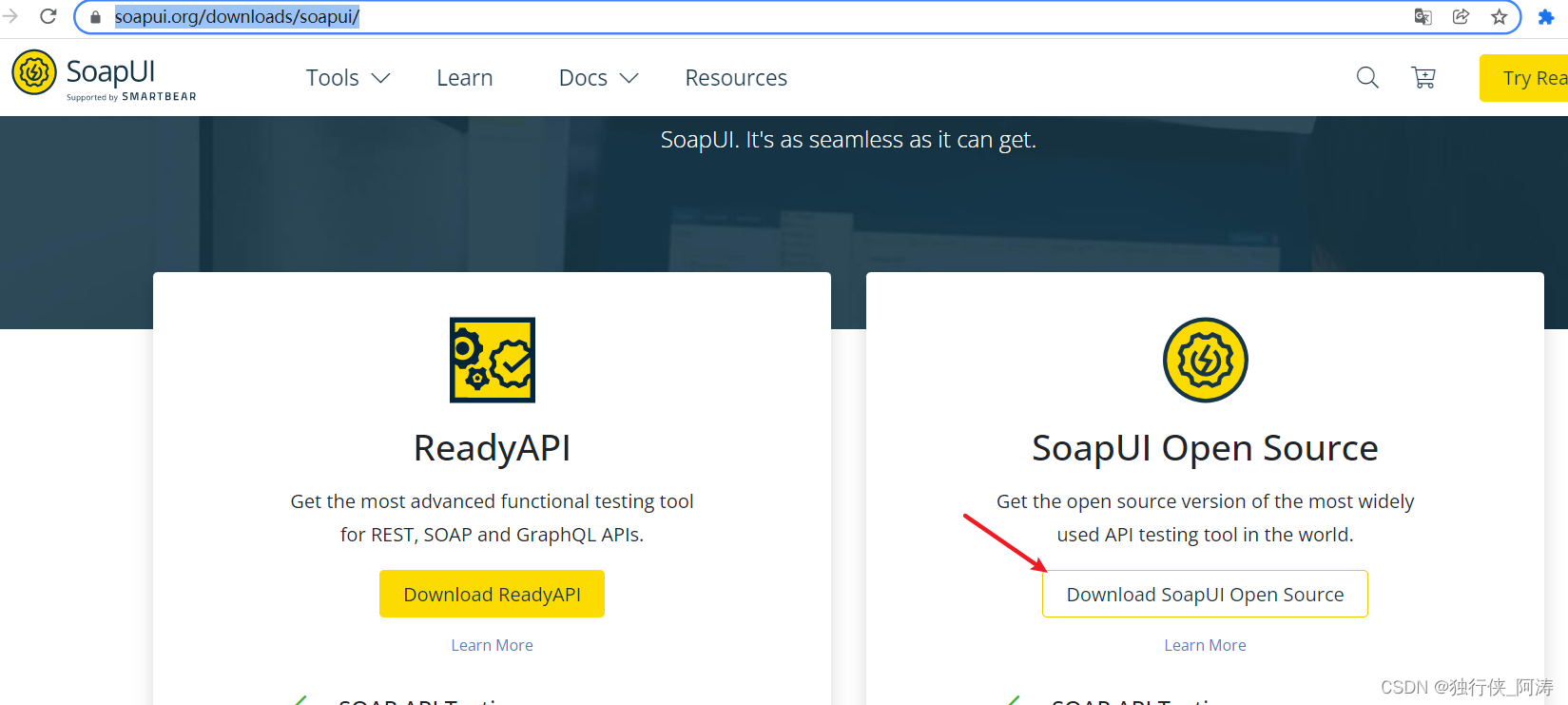
Task: Open the Resources menu item
Action: click(x=736, y=78)
